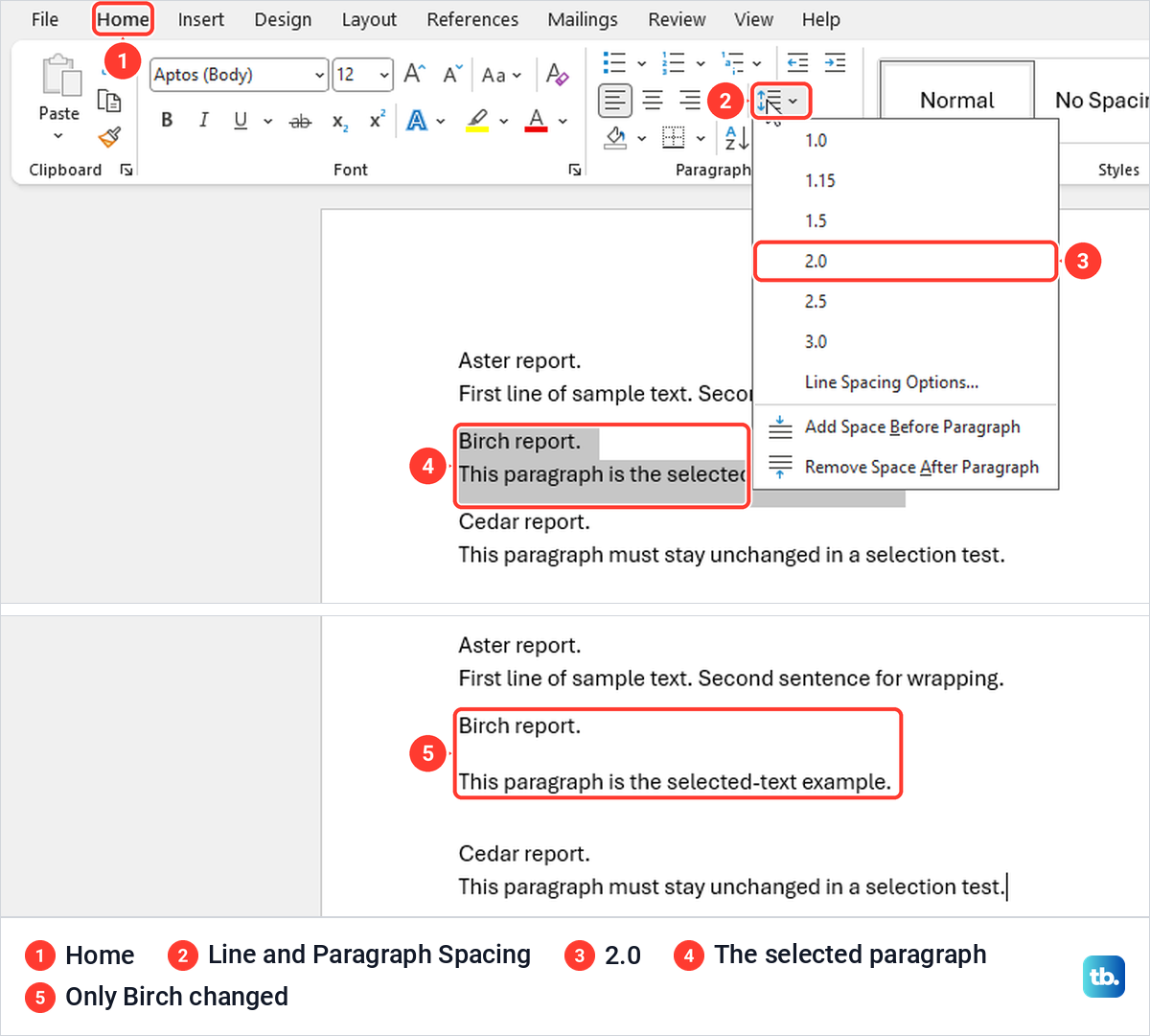Switch to the Review tab
The image size is (1150, 1036).
pos(677,19)
